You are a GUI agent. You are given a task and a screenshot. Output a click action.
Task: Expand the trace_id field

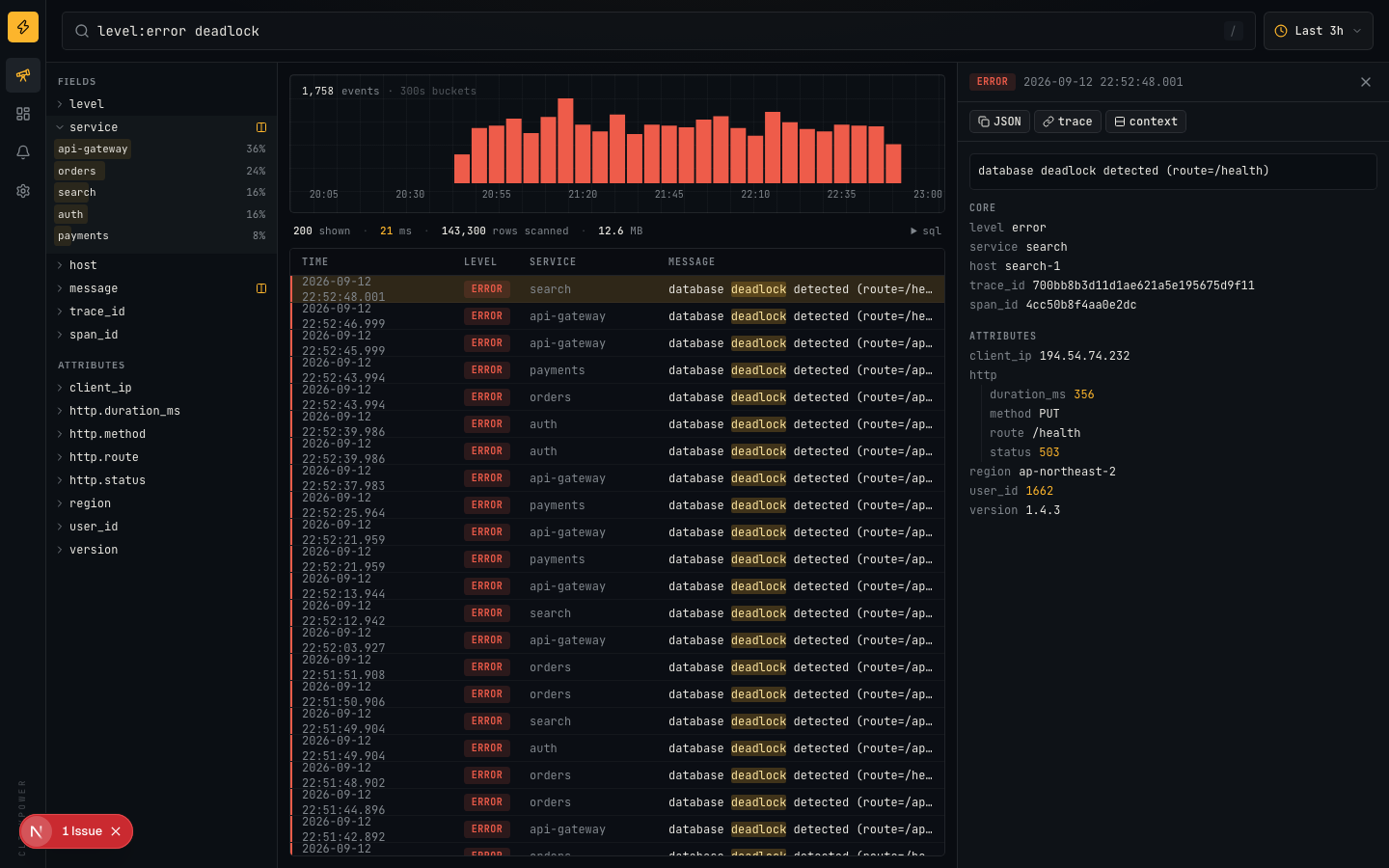(162, 312)
